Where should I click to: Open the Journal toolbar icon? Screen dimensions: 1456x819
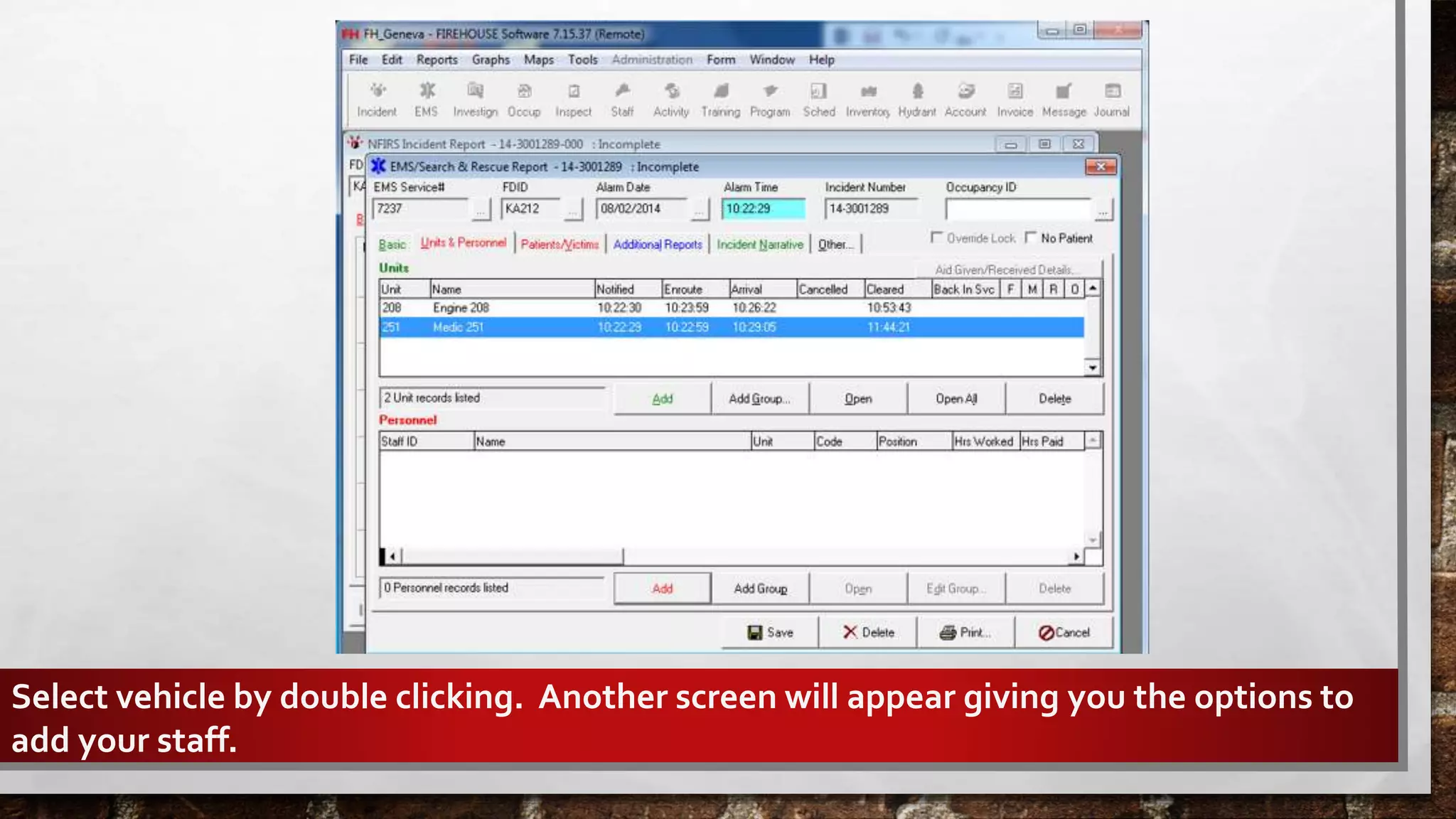[1112, 100]
